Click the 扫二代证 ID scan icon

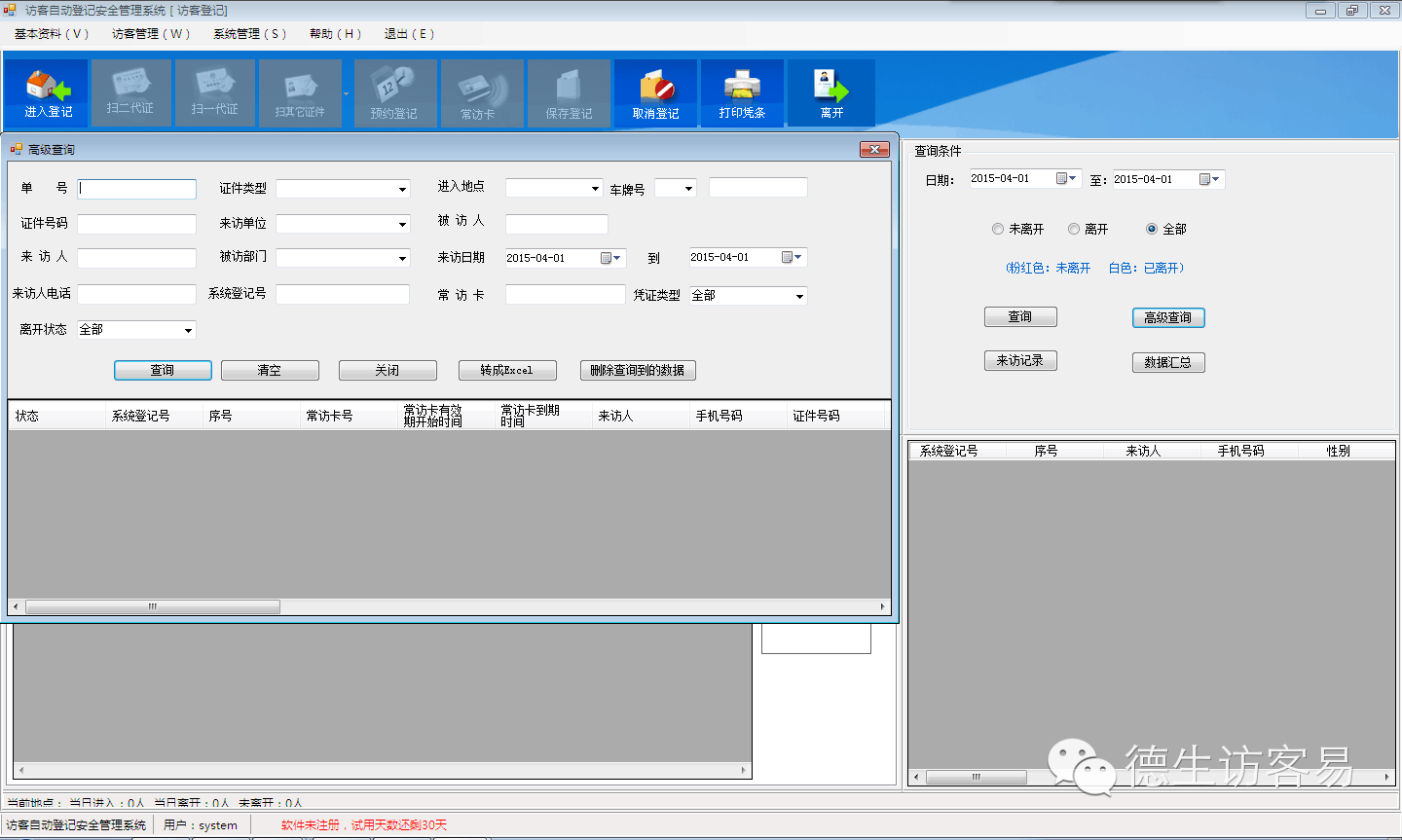(x=130, y=92)
